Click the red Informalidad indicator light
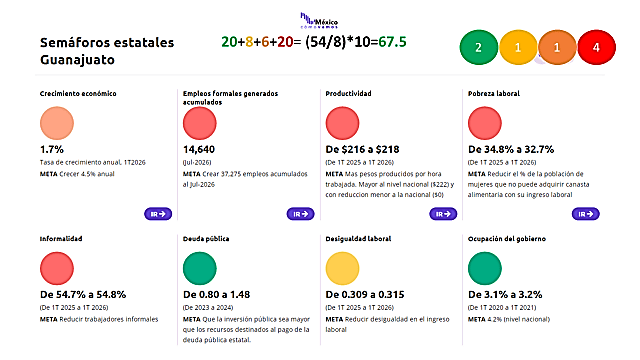 click(x=57, y=269)
